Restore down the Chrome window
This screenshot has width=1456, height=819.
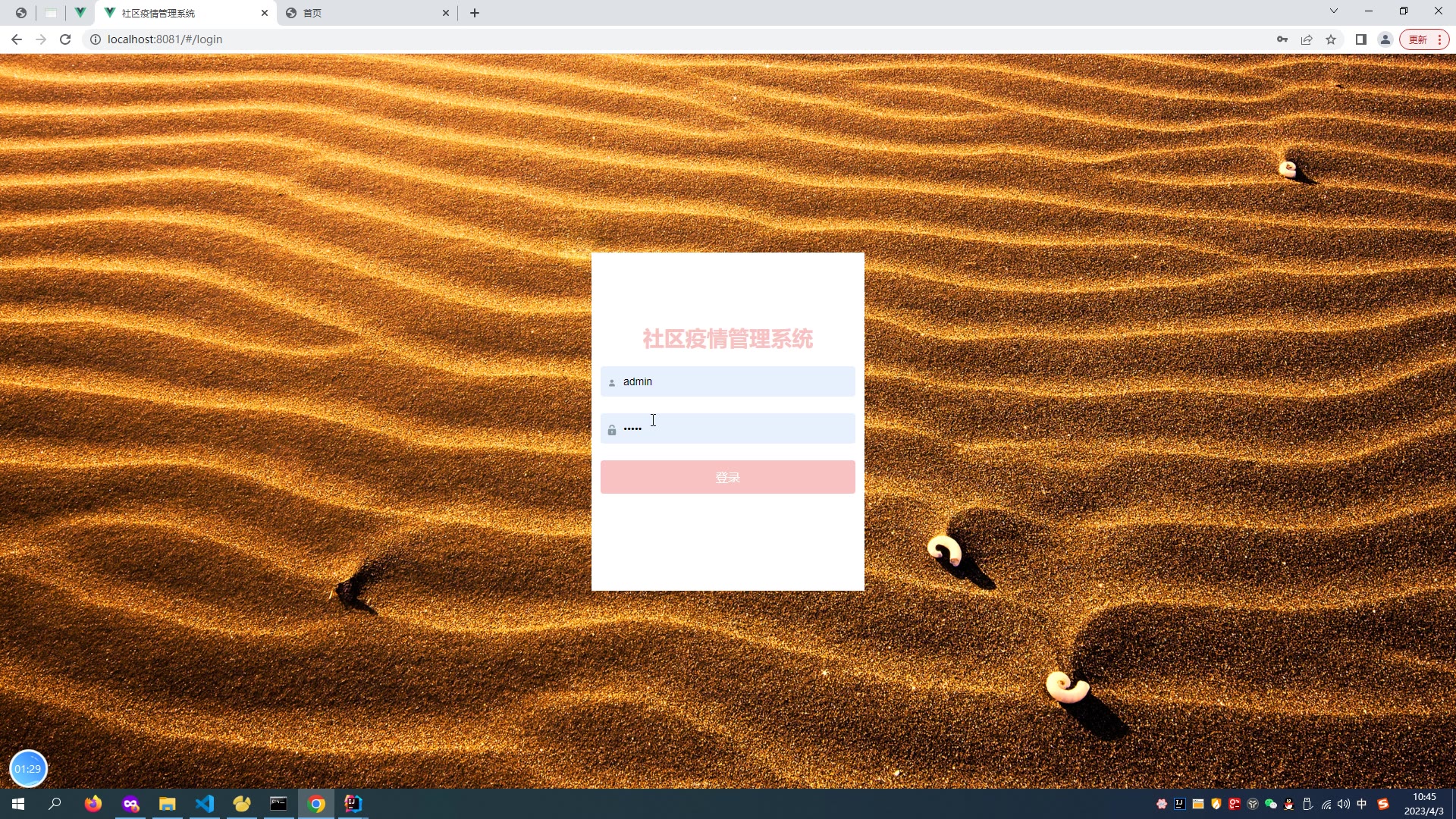(x=1404, y=11)
